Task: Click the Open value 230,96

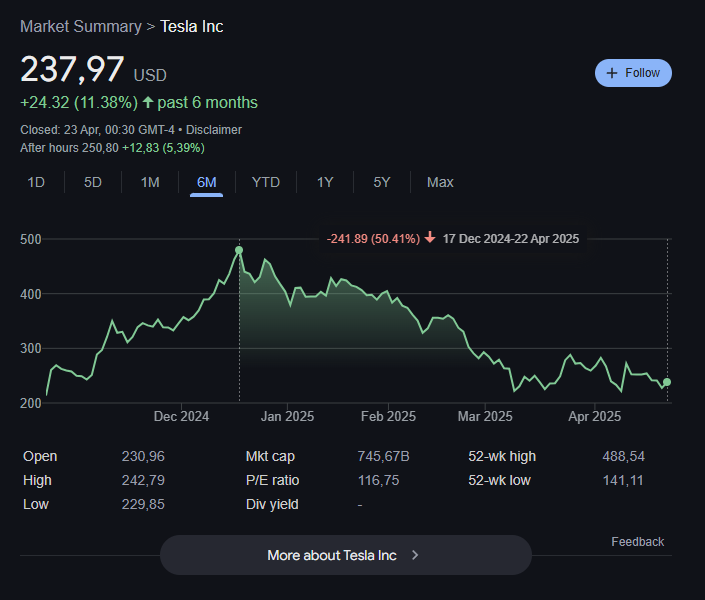Action: point(143,456)
